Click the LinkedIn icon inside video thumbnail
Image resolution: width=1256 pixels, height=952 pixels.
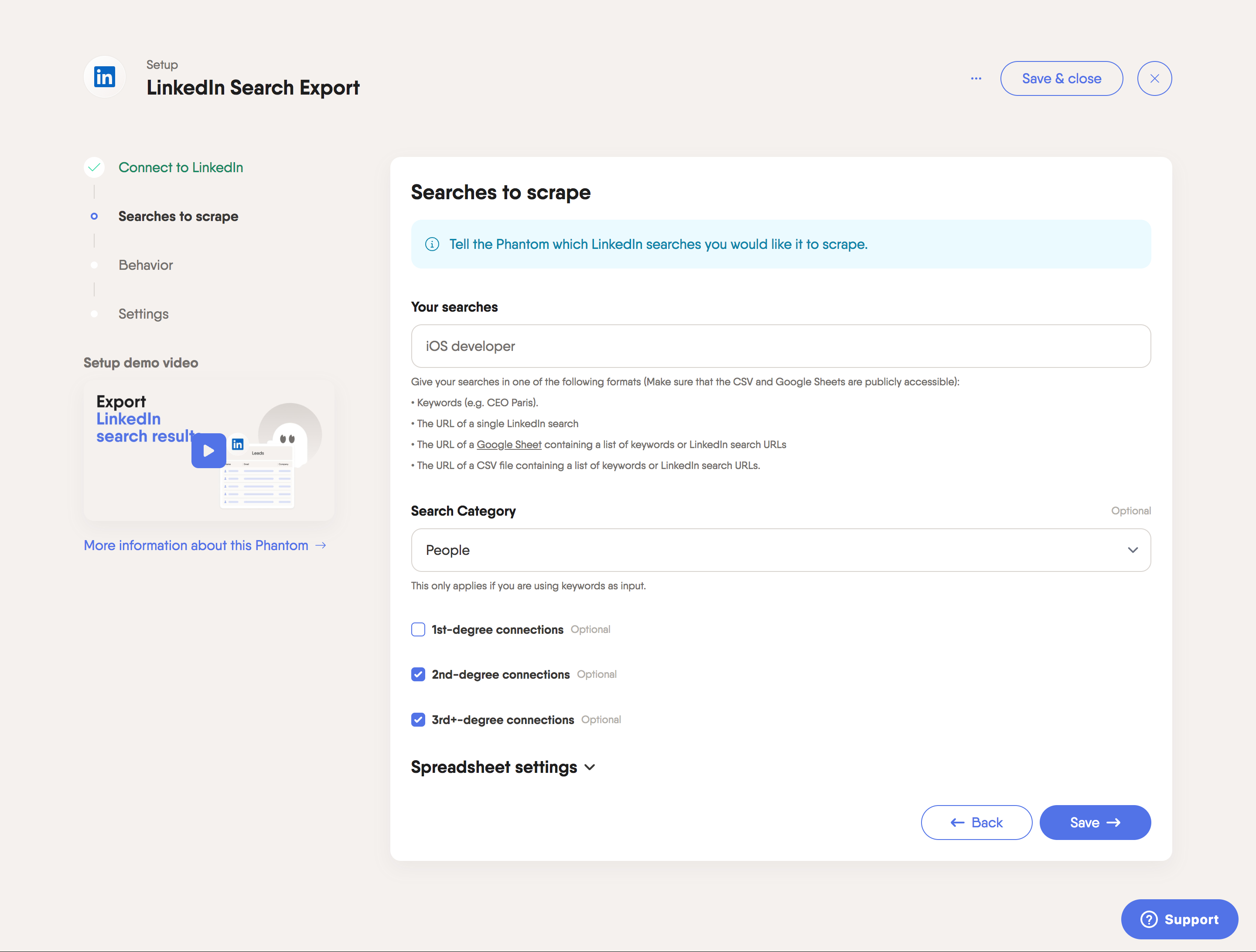(238, 444)
